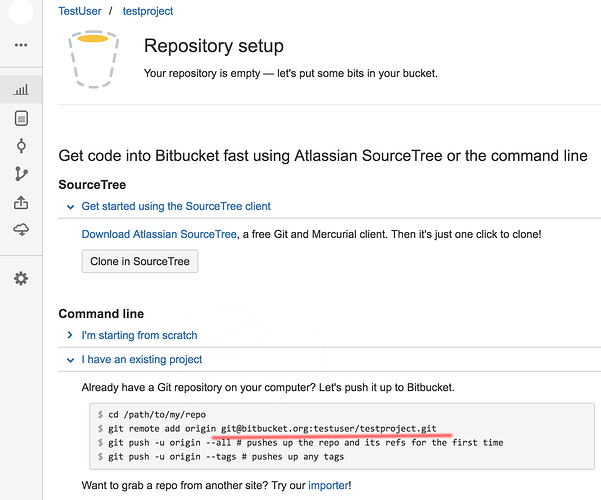Viewport: 601px width, 500px height.
Task: Collapse the existing project section chevron
Action: (70, 360)
